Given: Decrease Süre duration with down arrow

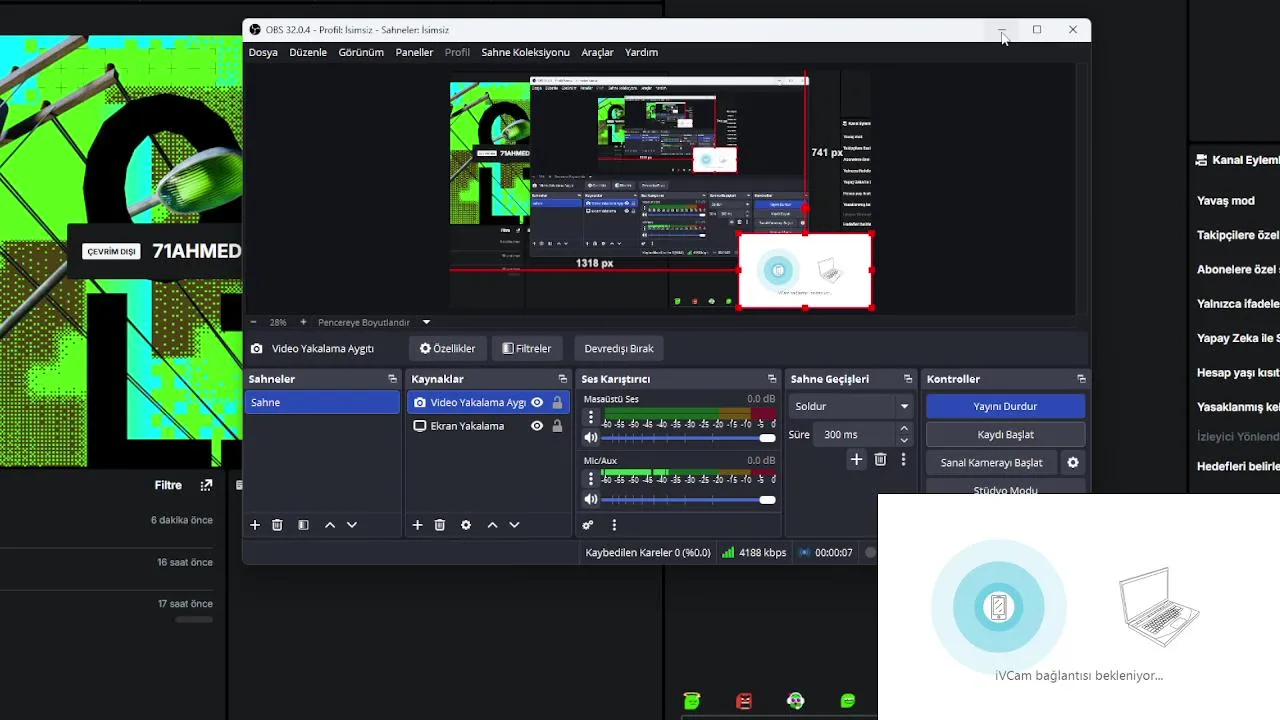Looking at the screenshot, I should pyautogui.click(x=904, y=440).
